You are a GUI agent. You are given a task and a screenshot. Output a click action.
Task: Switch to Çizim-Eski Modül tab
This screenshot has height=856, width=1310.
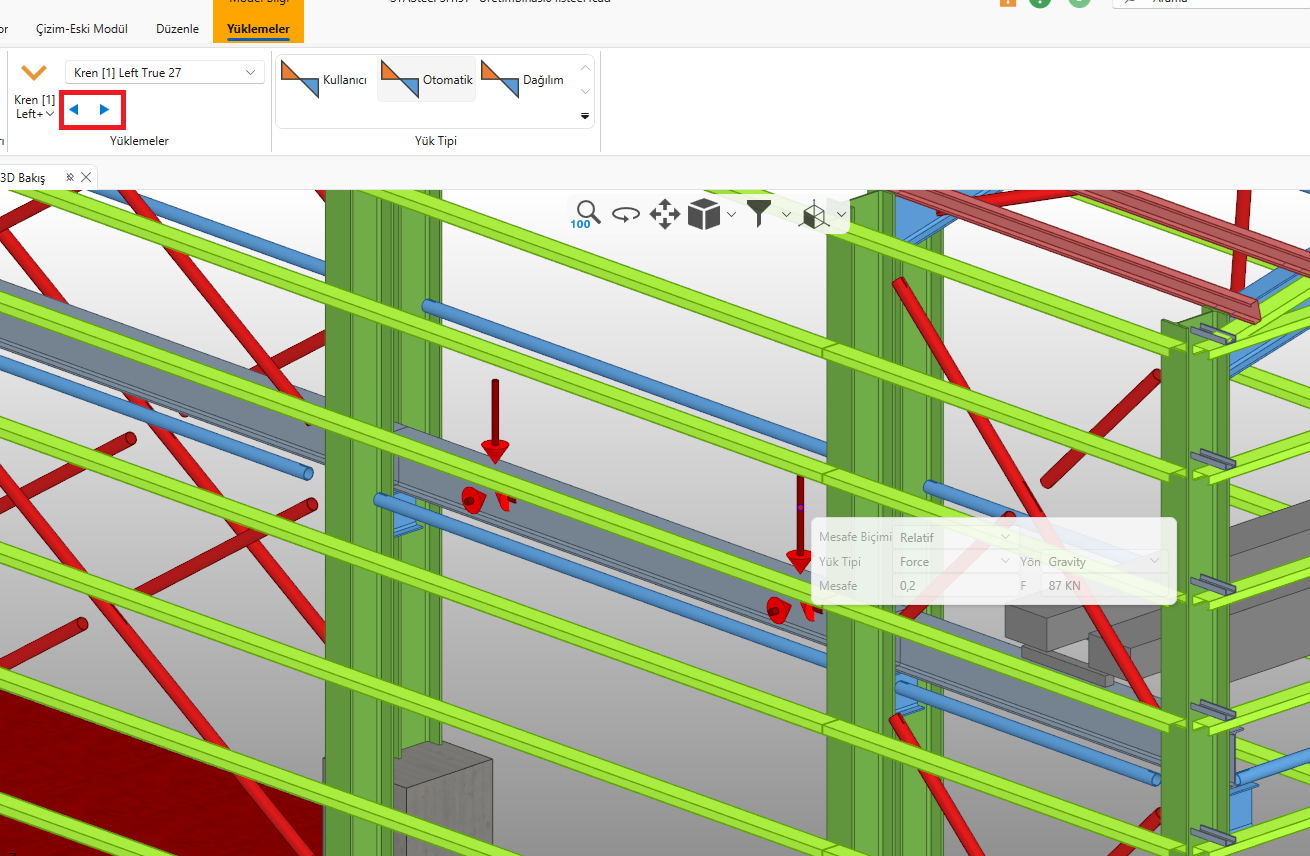point(82,29)
